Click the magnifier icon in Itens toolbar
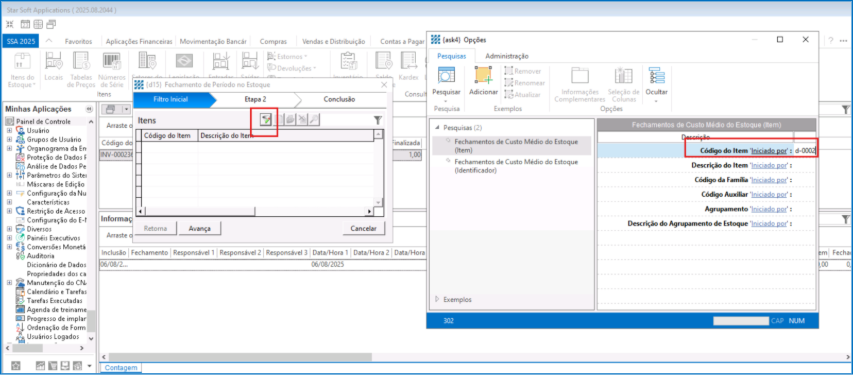This screenshot has height=375, width=853. pos(314,120)
